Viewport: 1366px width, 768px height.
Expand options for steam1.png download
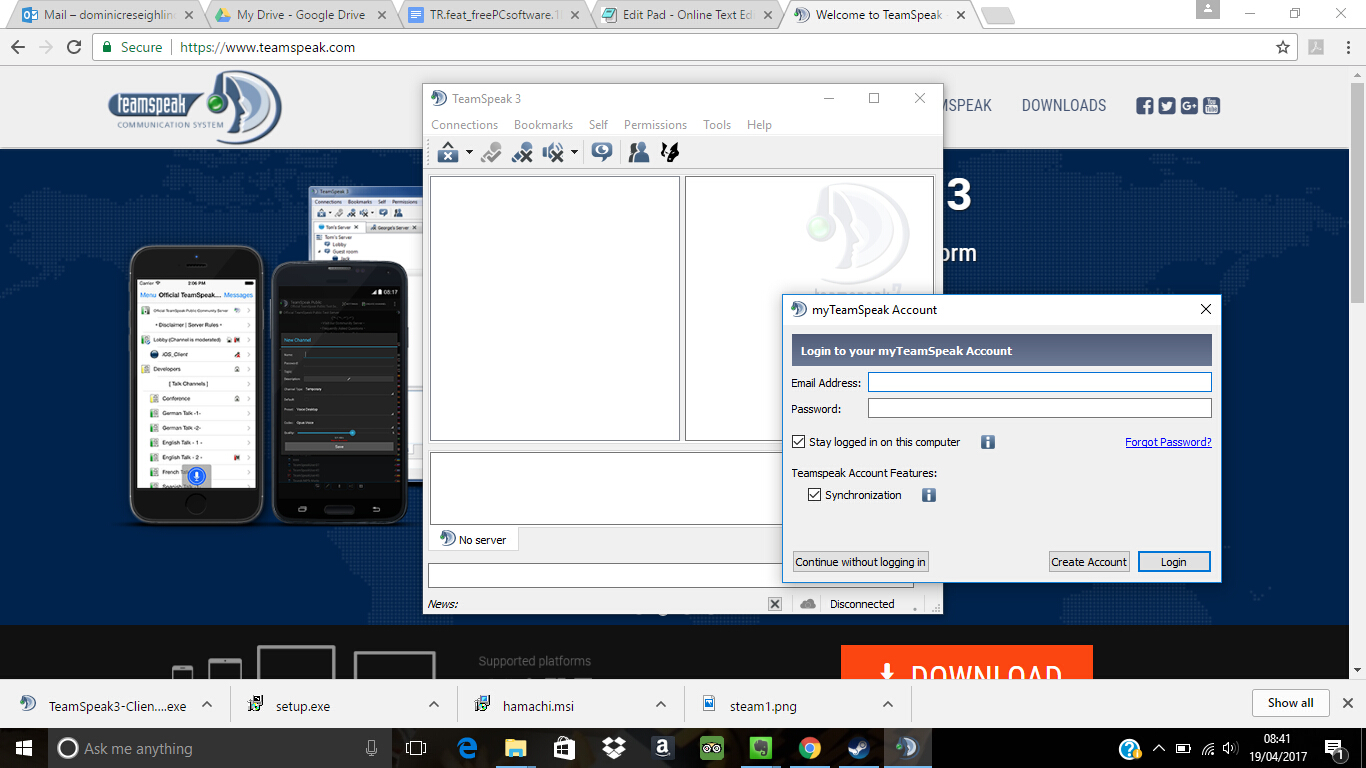888,704
